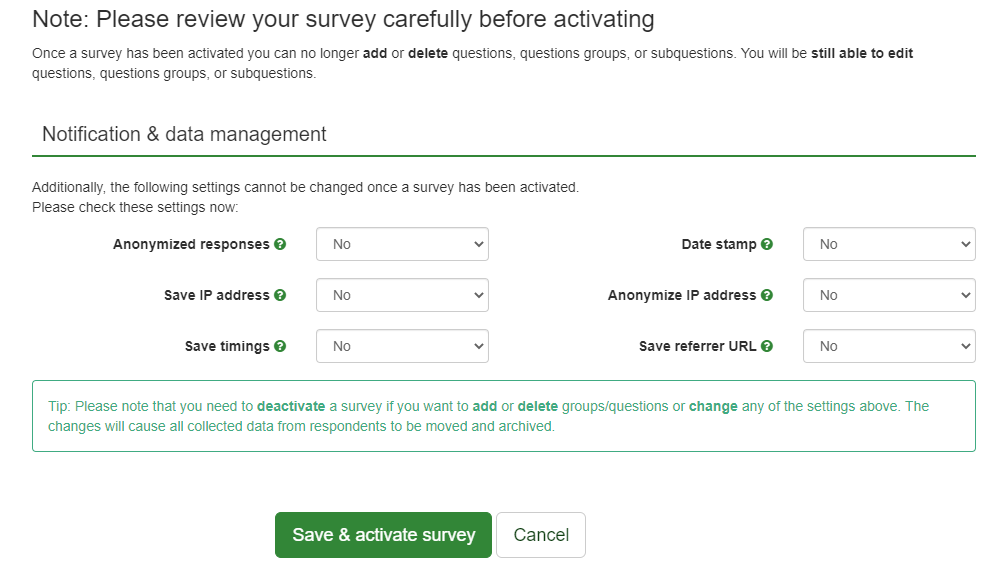
Task: Click help icon beside Save IP address
Action: pos(280,295)
